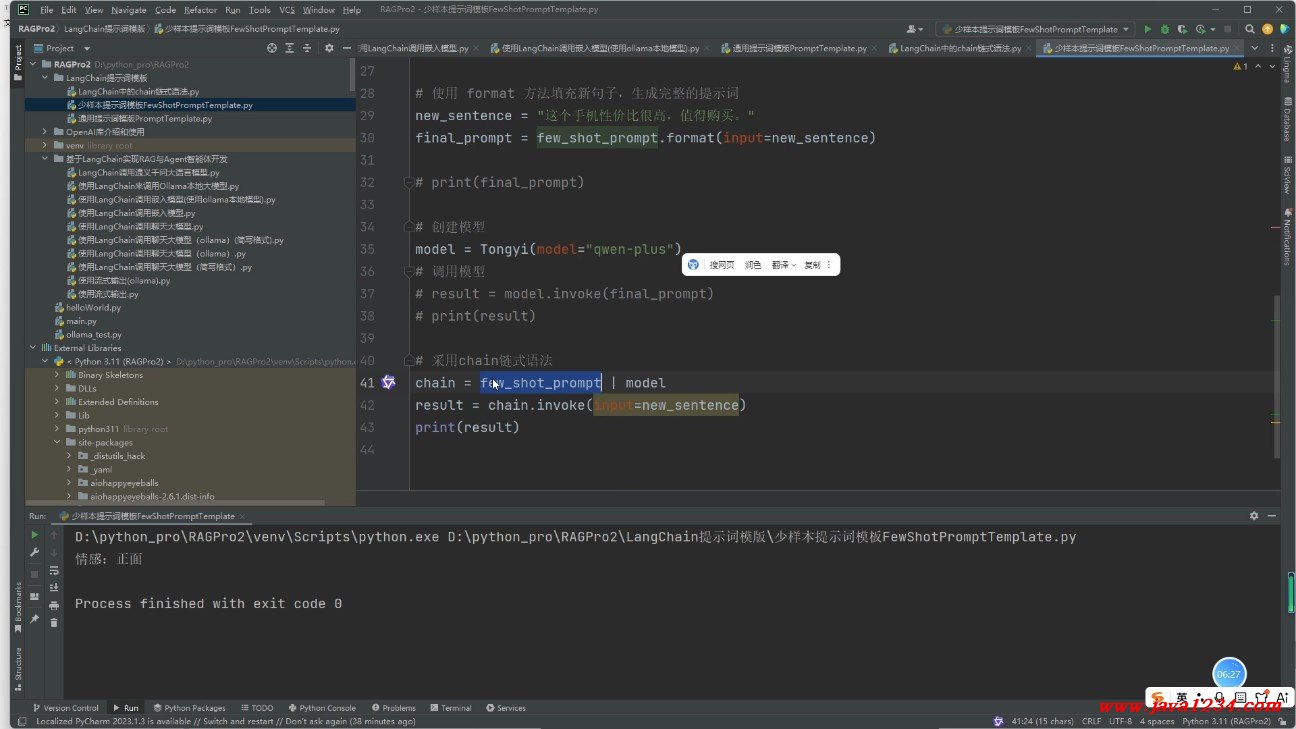Image resolution: width=1296 pixels, height=729 pixels.
Task: Click the Select Opened File target icon
Action: click(x=272, y=48)
